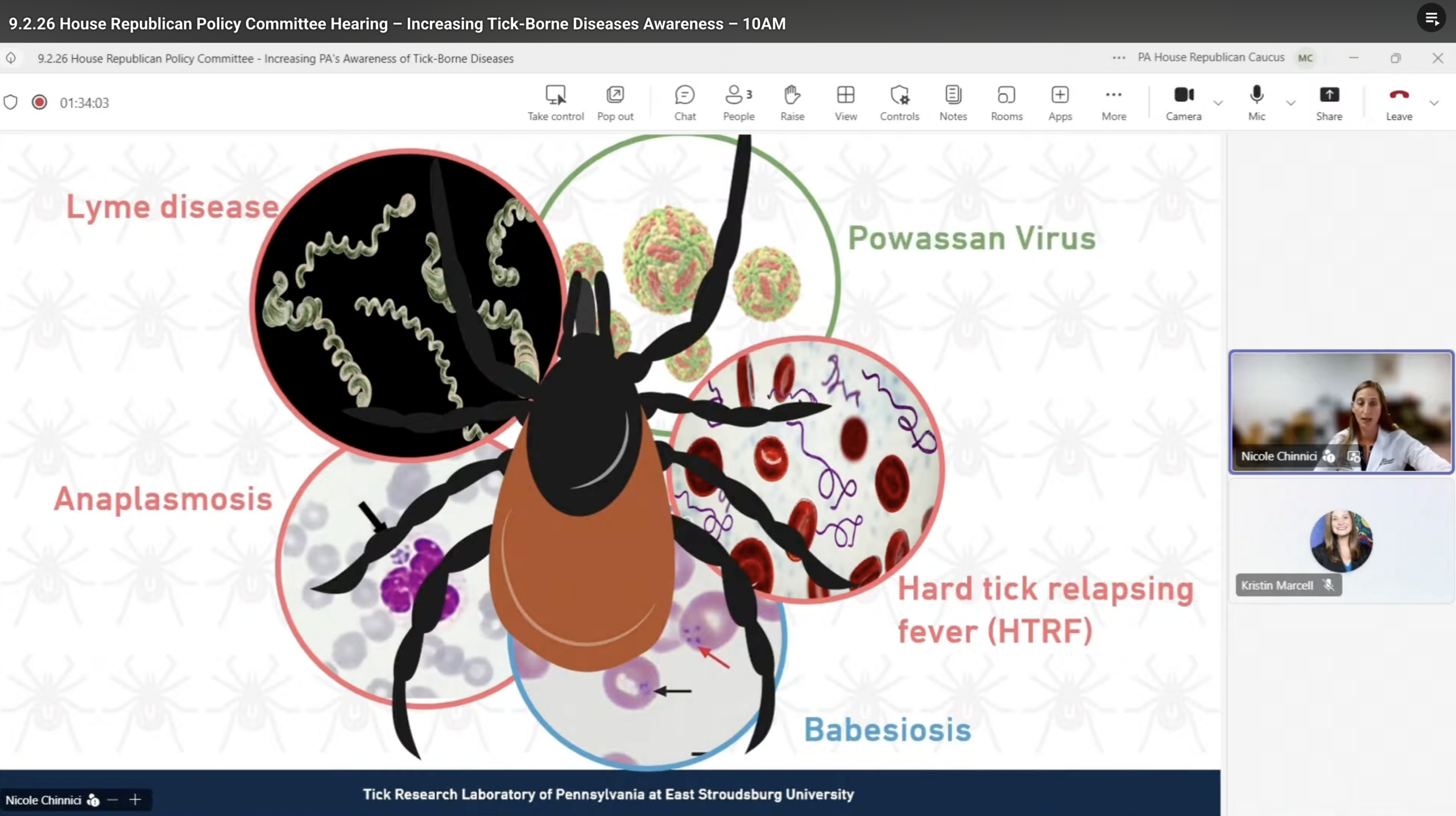
Task: Open meeting Notes
Action: click(953, 103)
